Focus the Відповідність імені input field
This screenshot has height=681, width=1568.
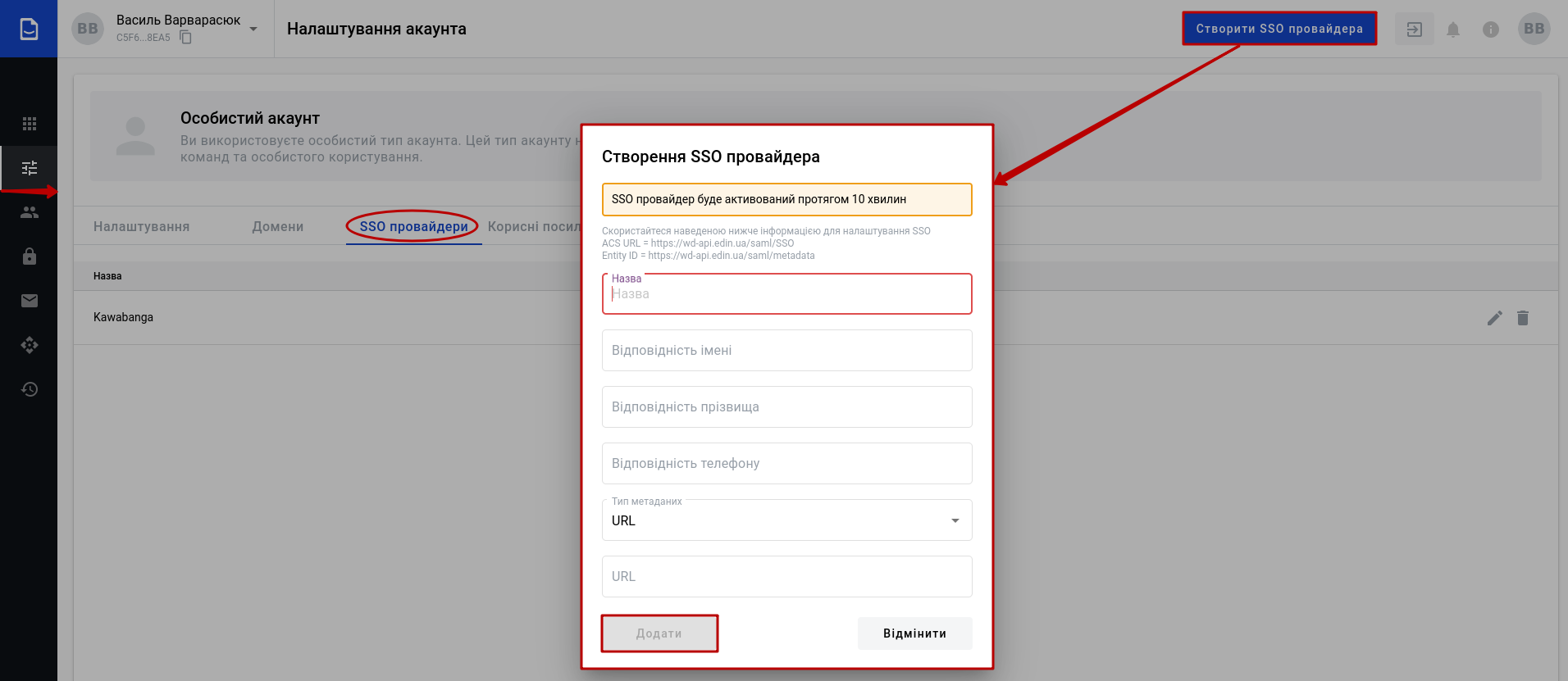786,351
